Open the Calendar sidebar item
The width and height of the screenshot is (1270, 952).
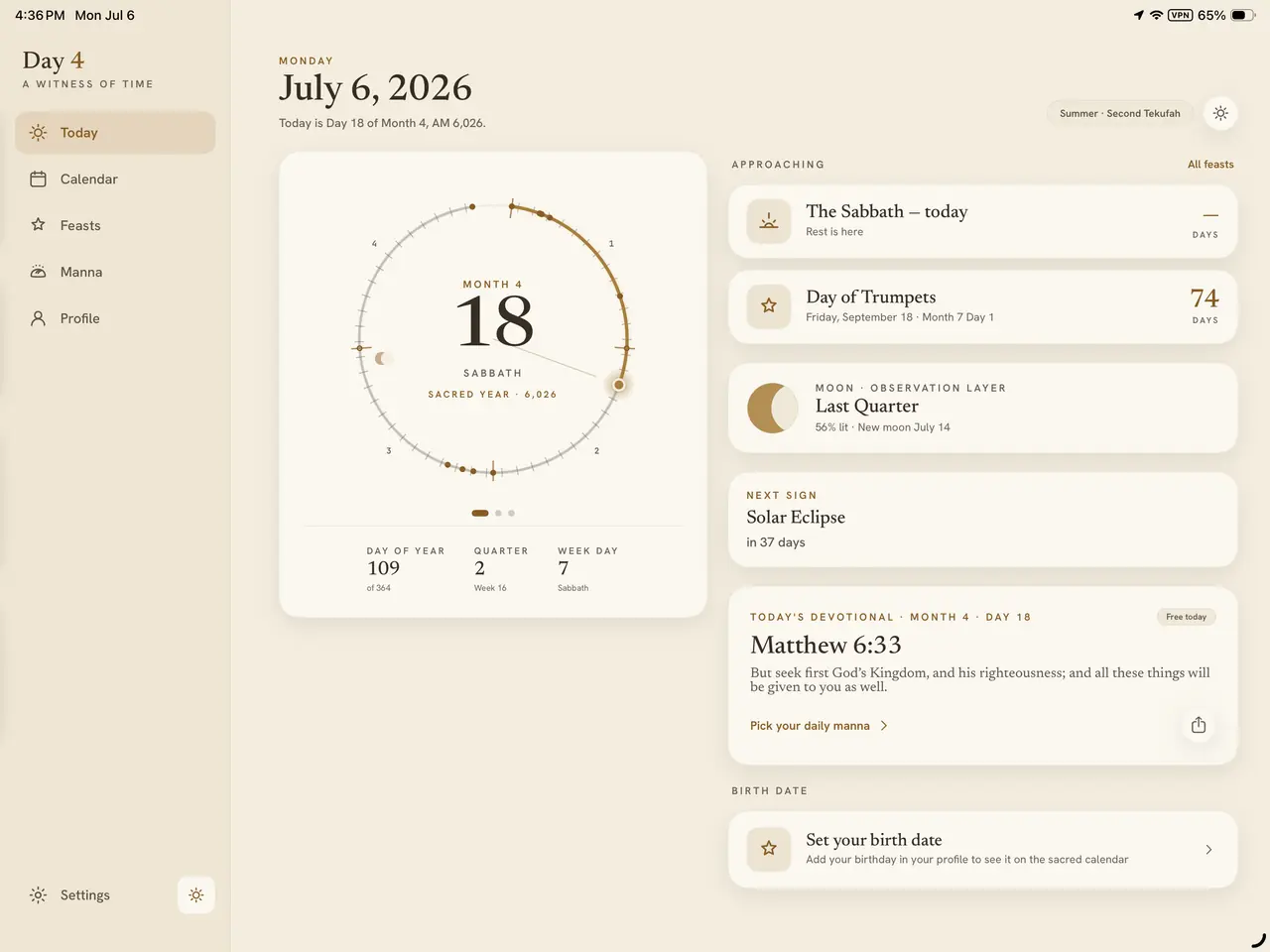(115, 179)
